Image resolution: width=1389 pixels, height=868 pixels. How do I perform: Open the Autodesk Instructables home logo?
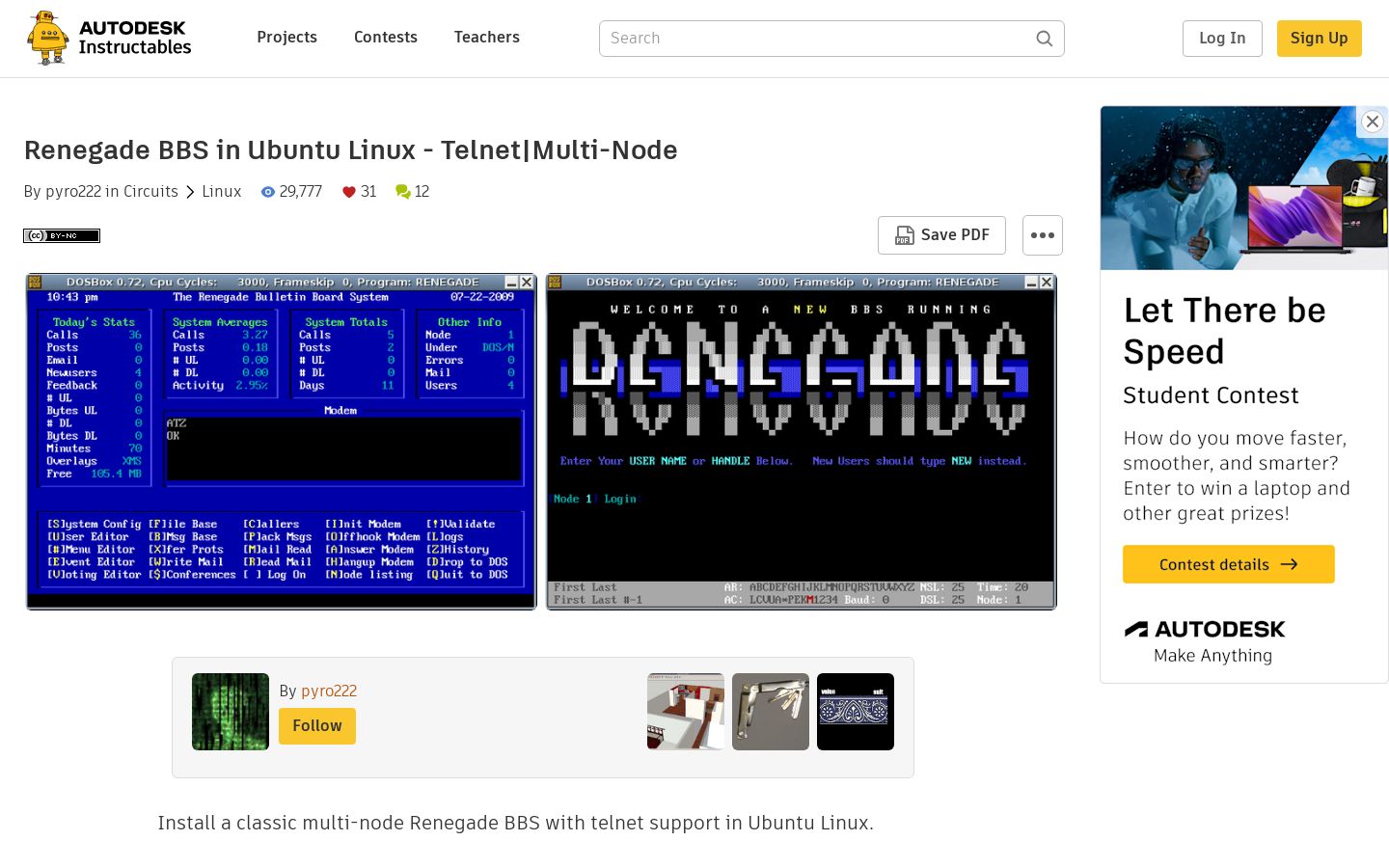109,39
